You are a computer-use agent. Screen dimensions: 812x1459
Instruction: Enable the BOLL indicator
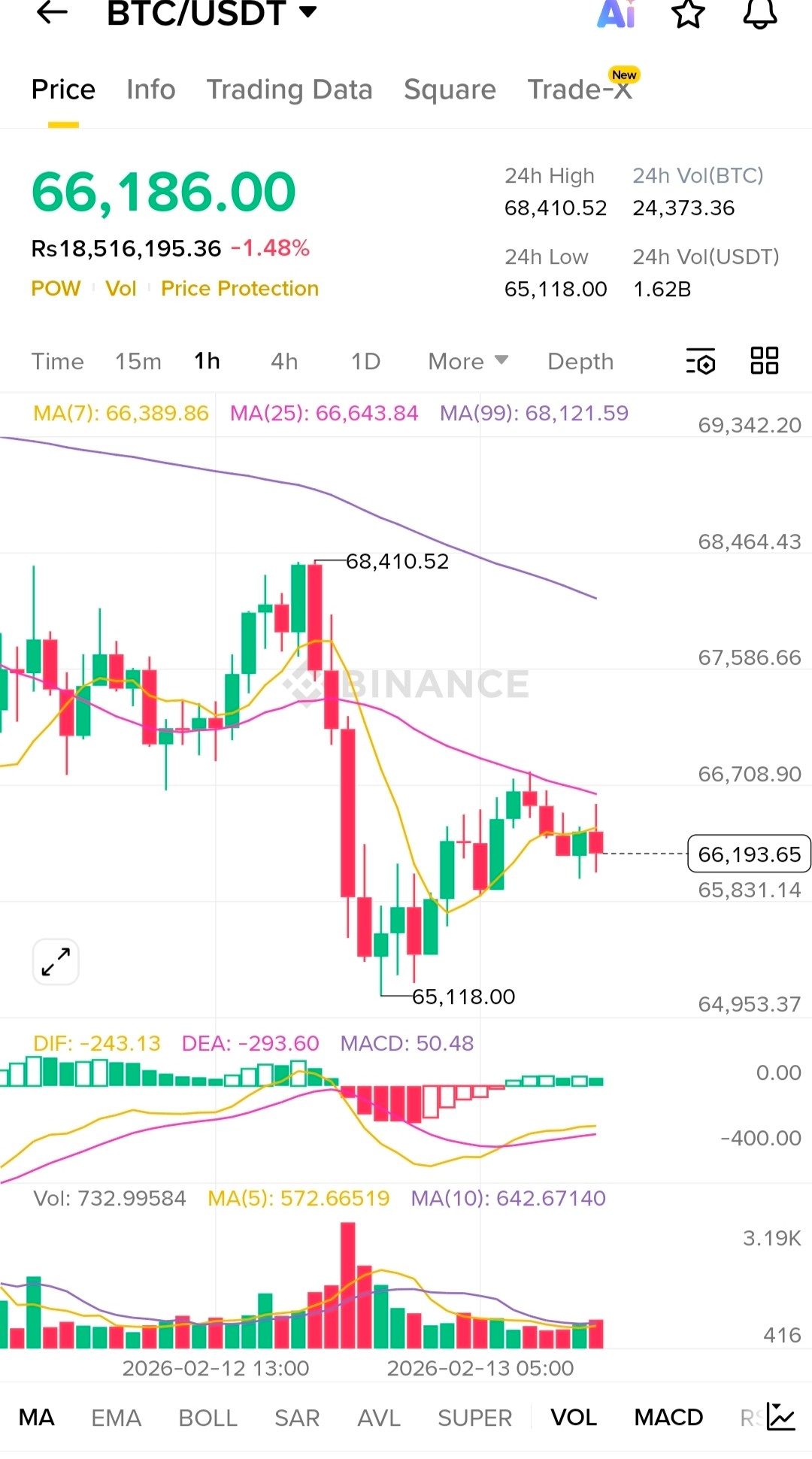click(x=208, y=1418)
